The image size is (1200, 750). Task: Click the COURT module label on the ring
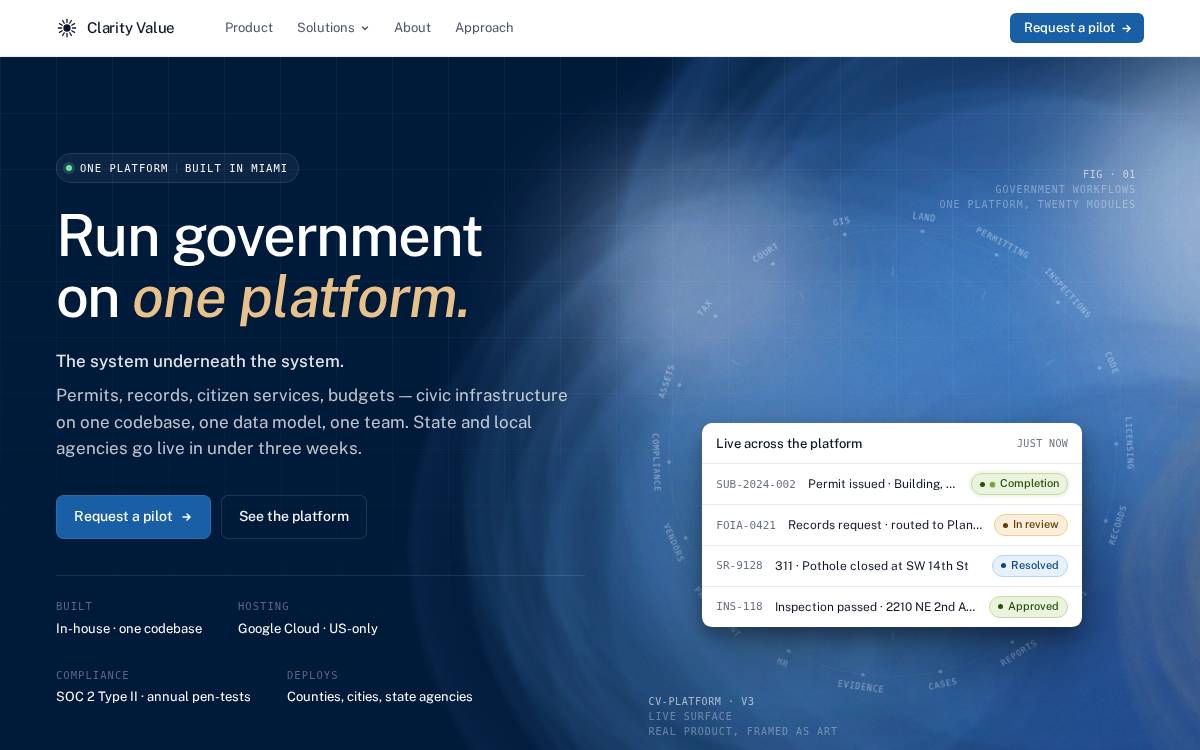click(x=765, y=254)
